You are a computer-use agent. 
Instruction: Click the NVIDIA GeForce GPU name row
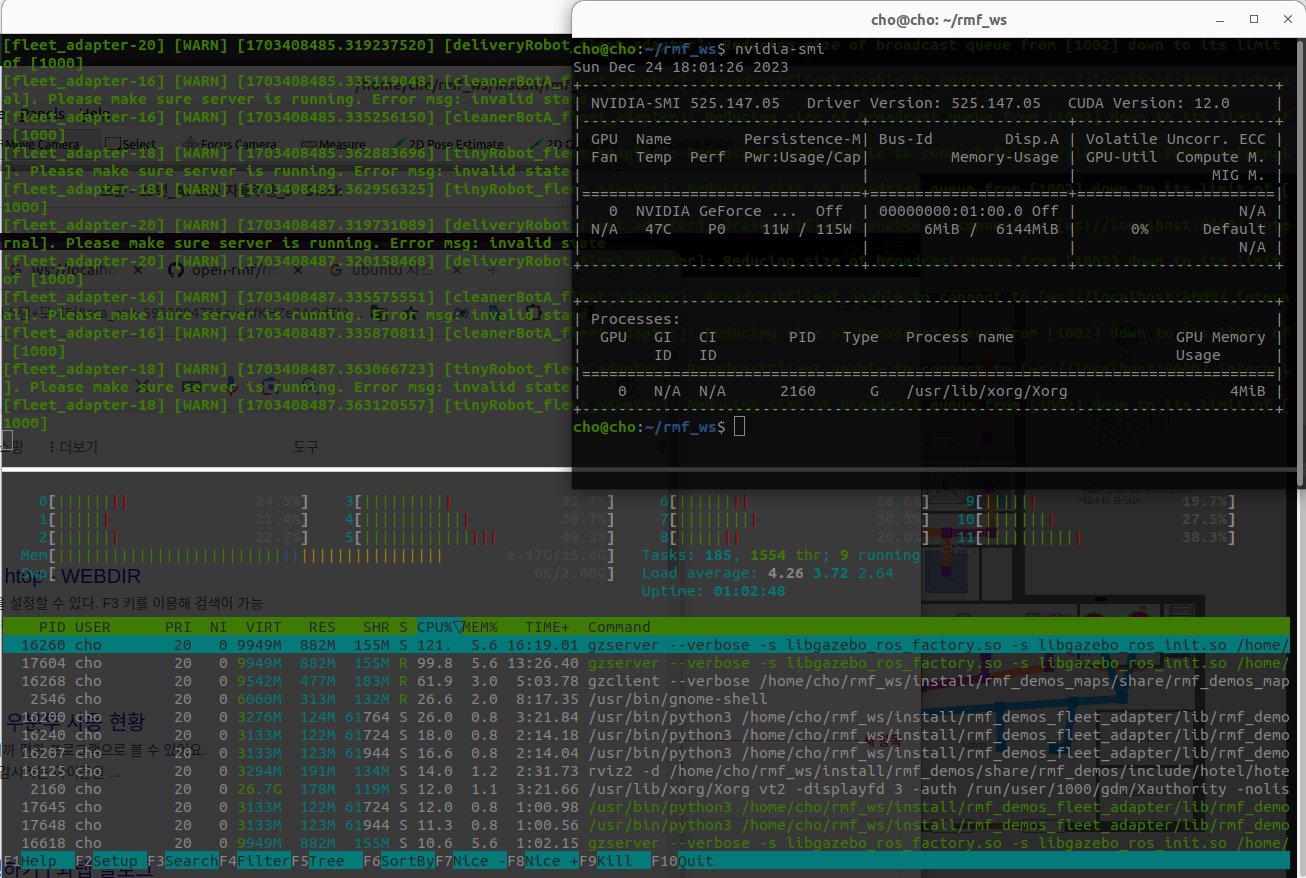(x=927, y=211)
